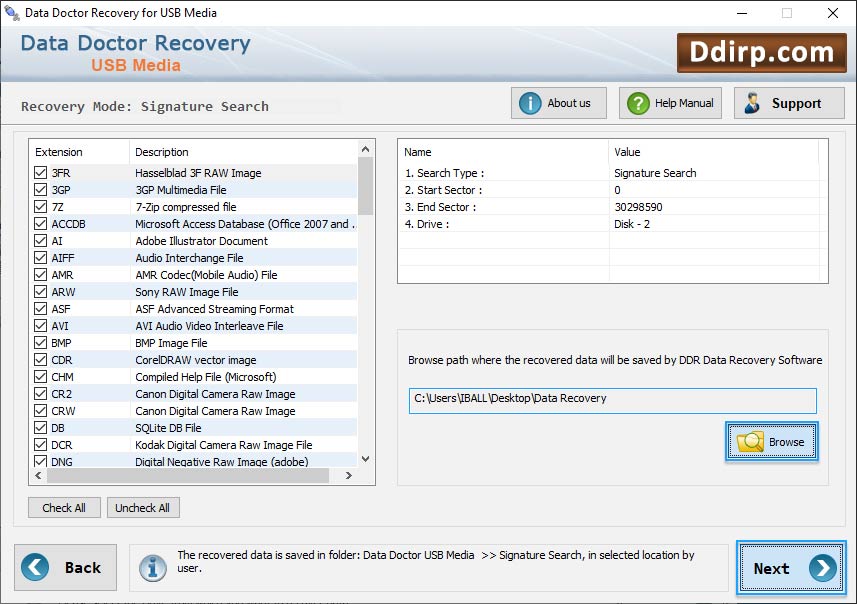Click the Support person icon

[x=752, y=103]
